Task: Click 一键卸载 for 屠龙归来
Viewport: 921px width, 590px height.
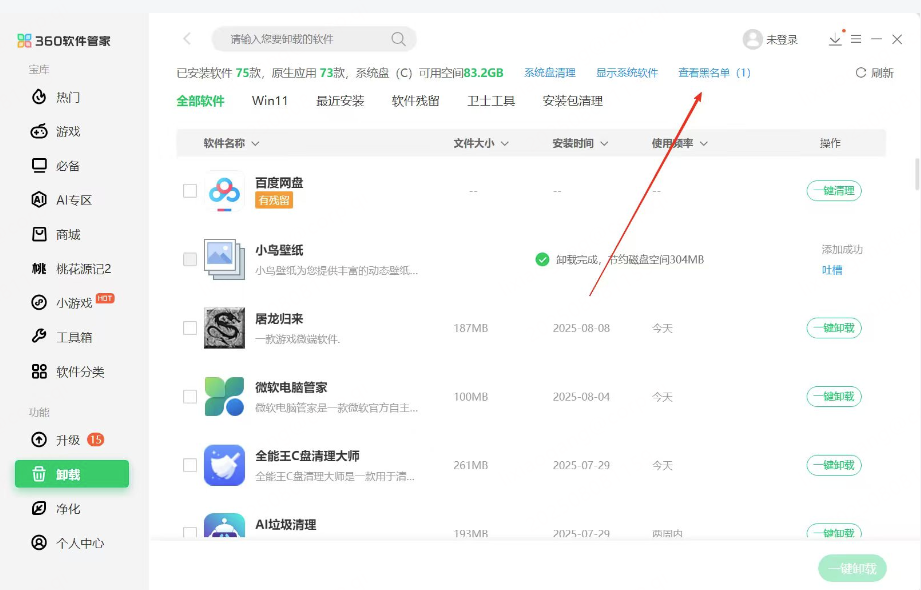Action: [834, 328]
